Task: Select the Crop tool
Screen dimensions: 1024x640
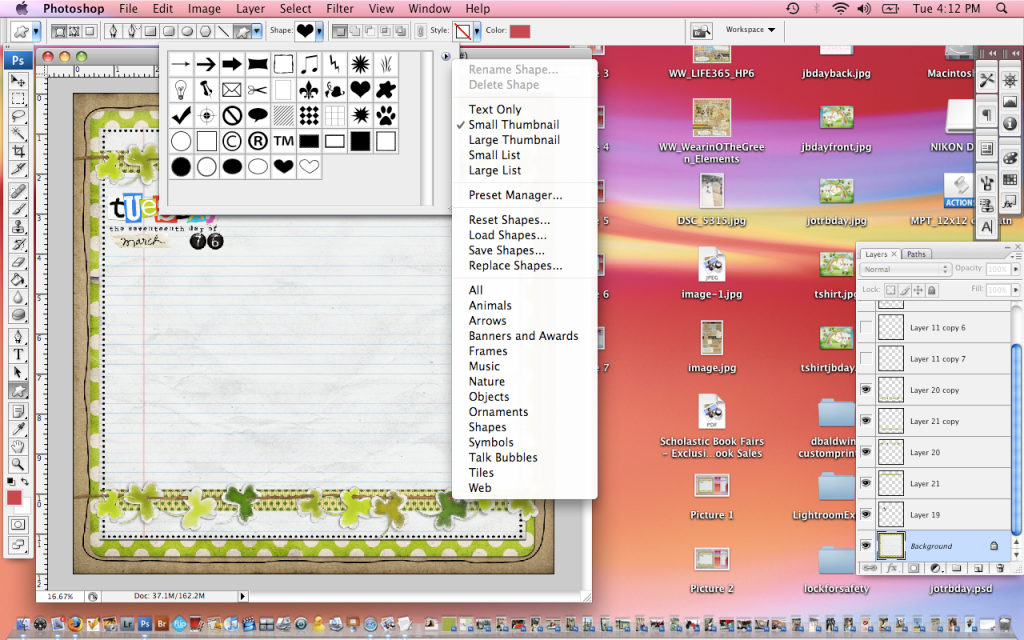Action: pos(18,151)
